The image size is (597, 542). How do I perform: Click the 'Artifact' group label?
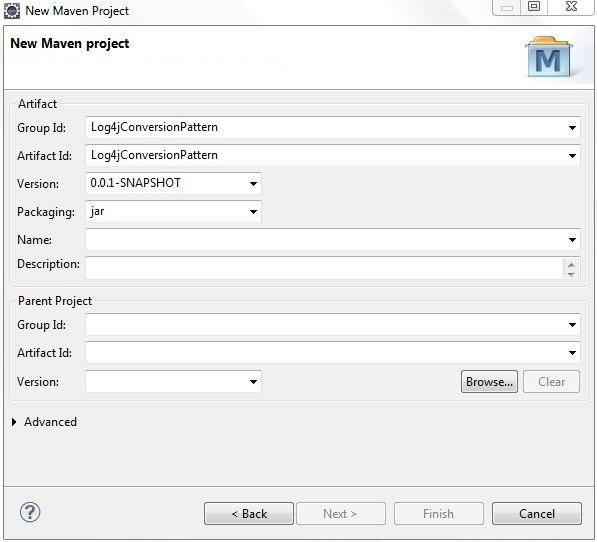37,104
